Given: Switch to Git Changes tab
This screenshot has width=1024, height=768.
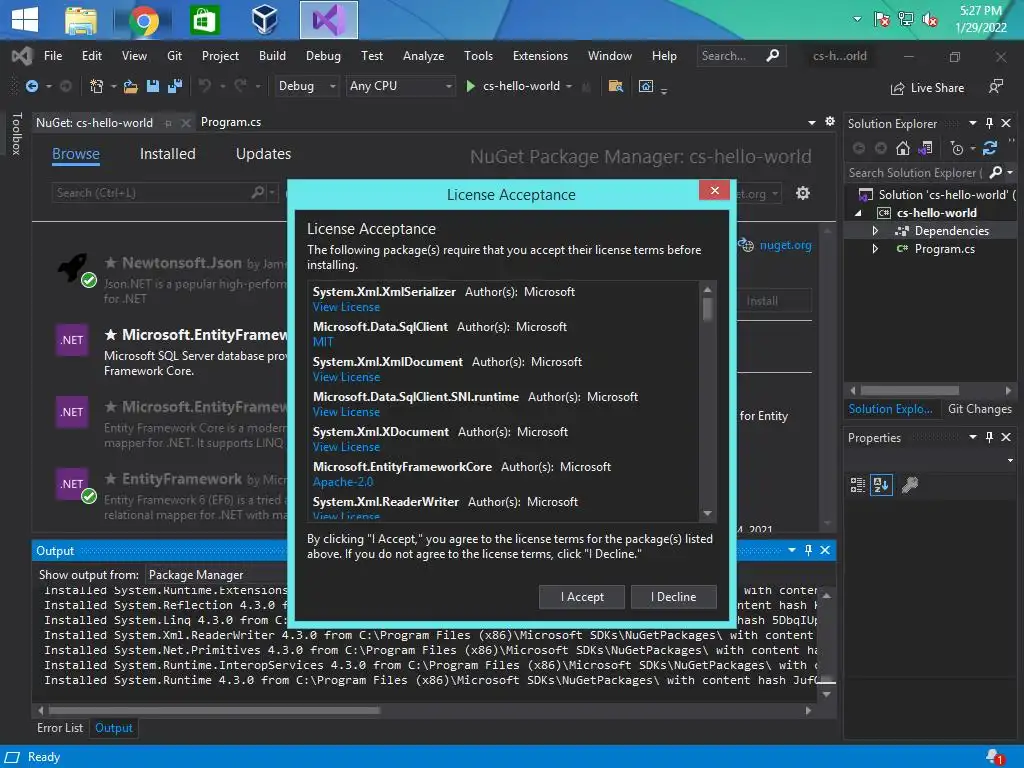Looking at the screenshot, I should coord(979,409).
